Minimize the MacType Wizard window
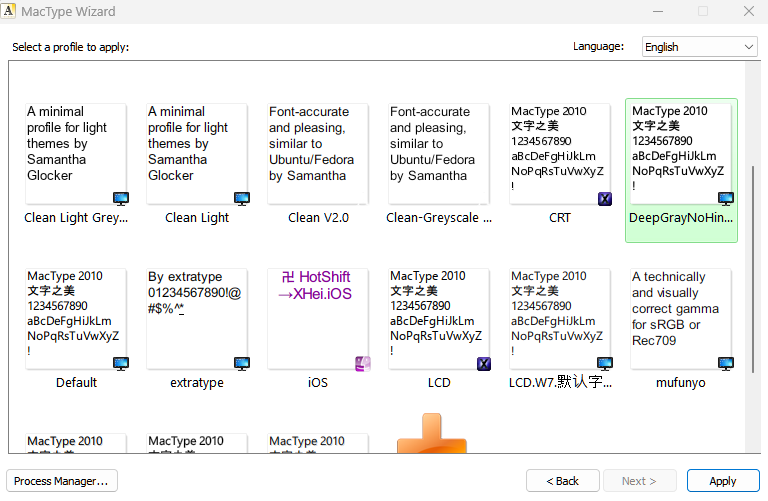Image resolution: width=768 pixels, height=501 pixels. pos(658,11)
